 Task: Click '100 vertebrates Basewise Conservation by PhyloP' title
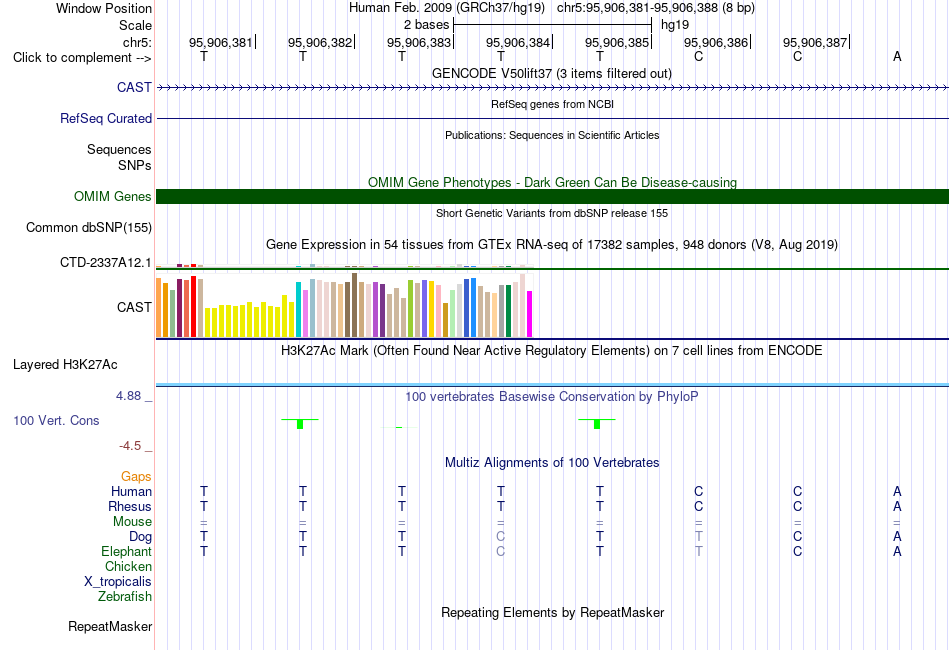pyautogui.click(x=552, y=397)
